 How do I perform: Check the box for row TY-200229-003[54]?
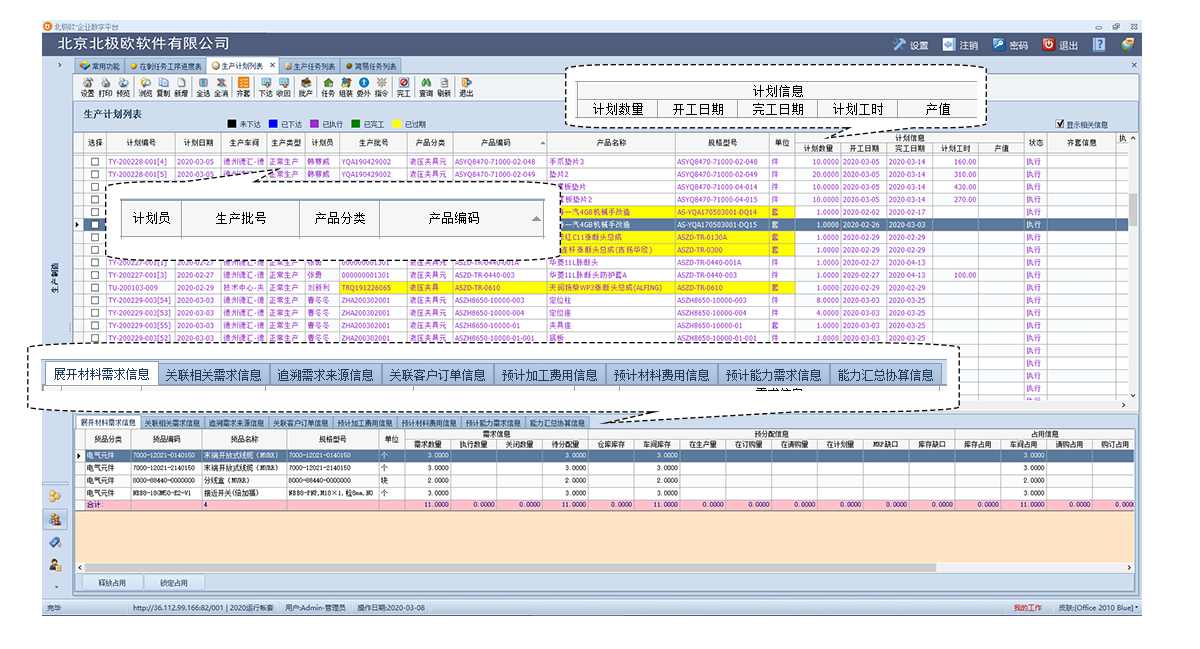95,300
